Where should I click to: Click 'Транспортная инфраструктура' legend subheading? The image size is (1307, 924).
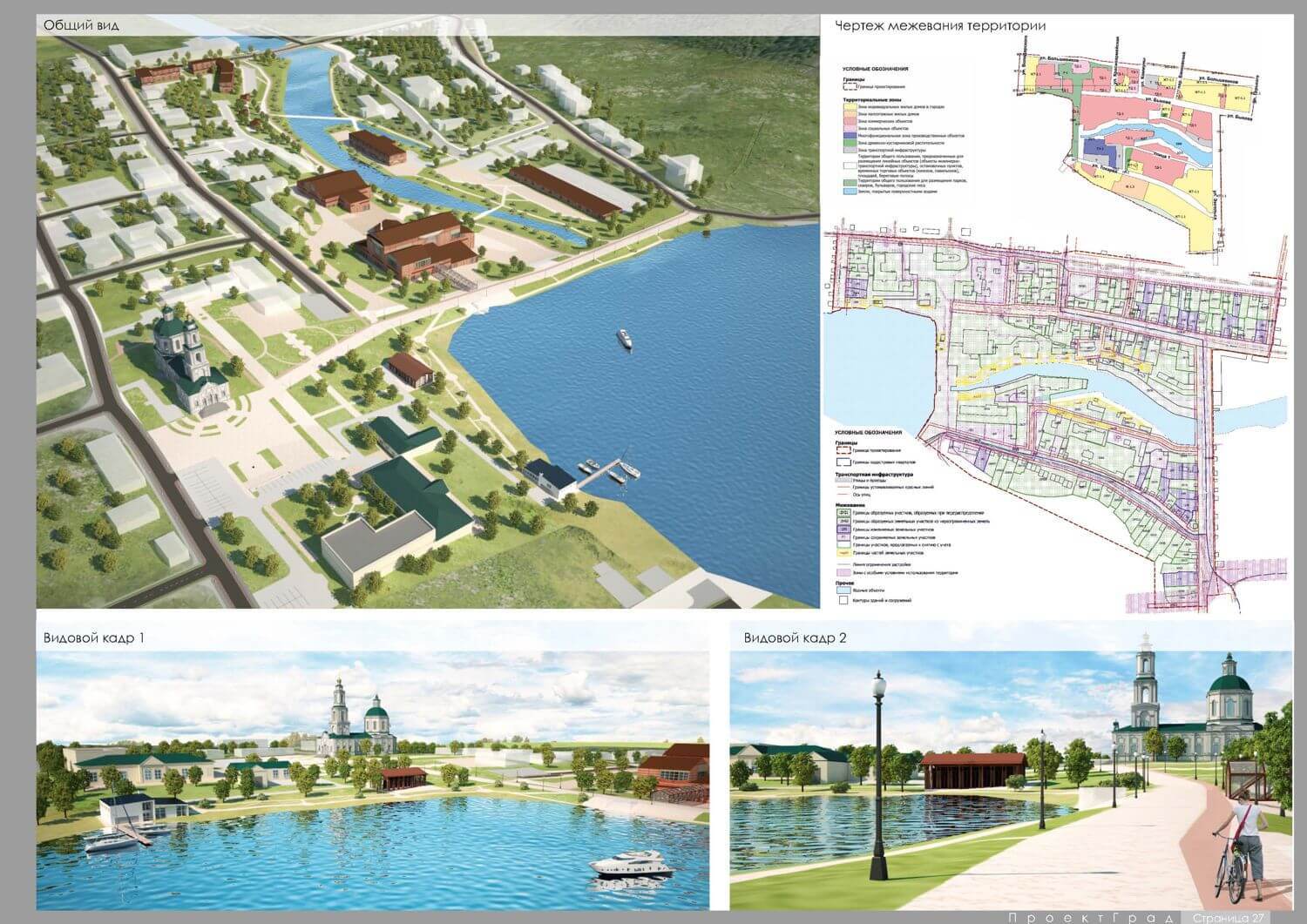coord(874,475)
